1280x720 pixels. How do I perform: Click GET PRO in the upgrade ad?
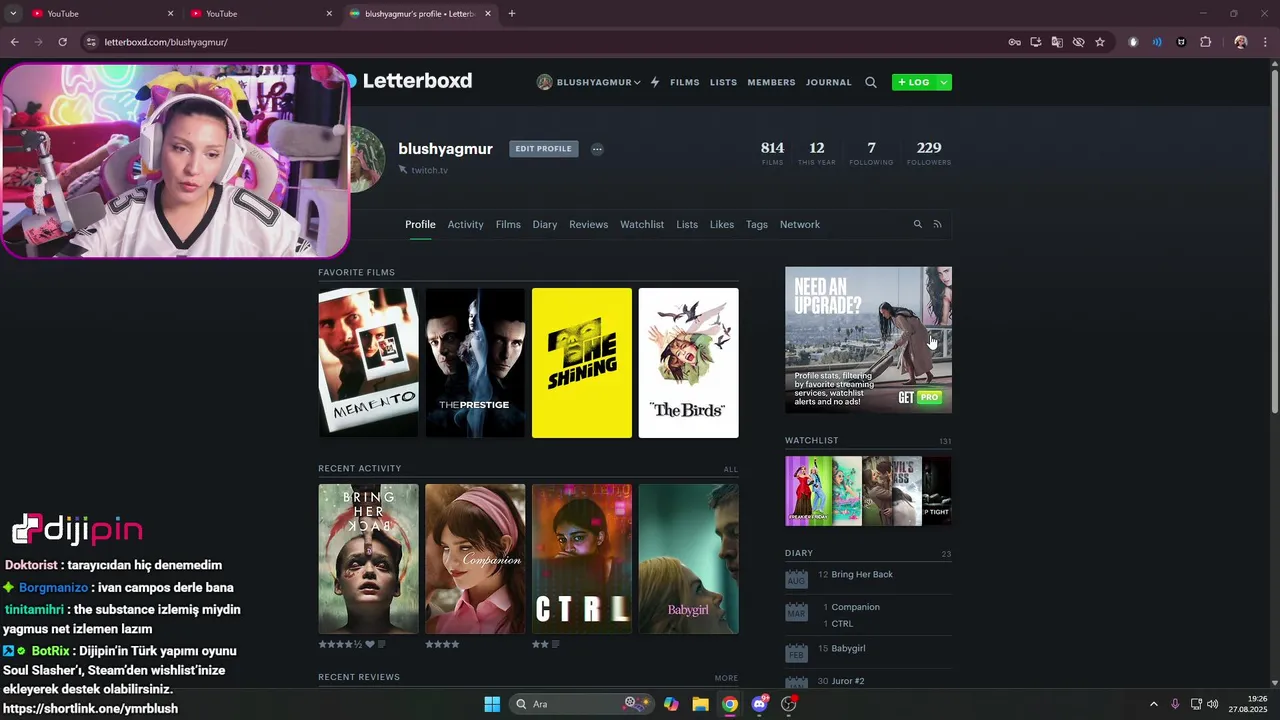(x=920, y=397)
